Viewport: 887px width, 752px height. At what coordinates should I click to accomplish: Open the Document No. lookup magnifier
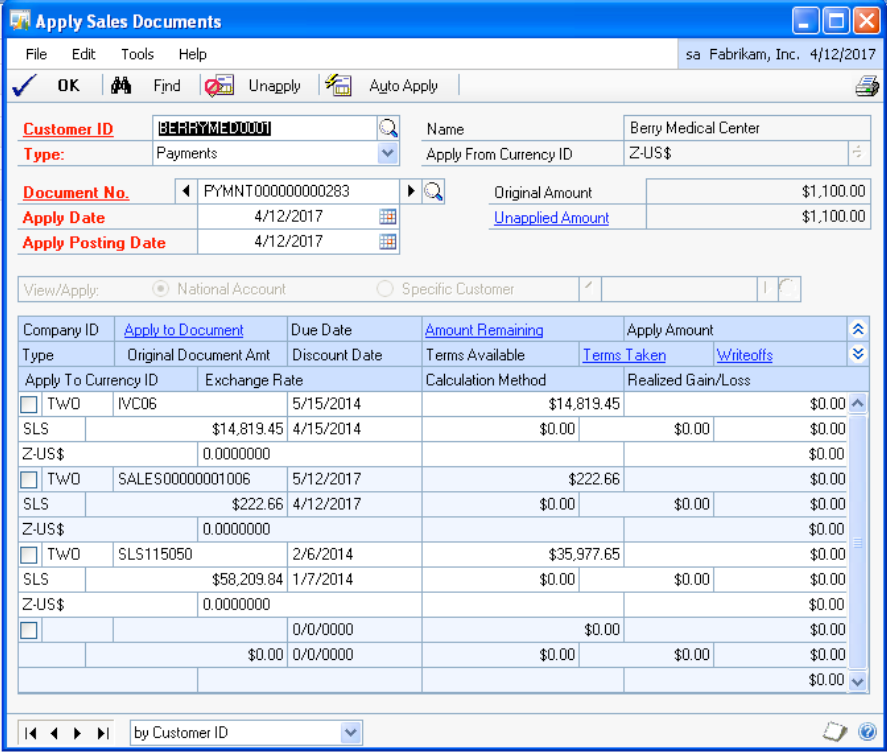433,191
